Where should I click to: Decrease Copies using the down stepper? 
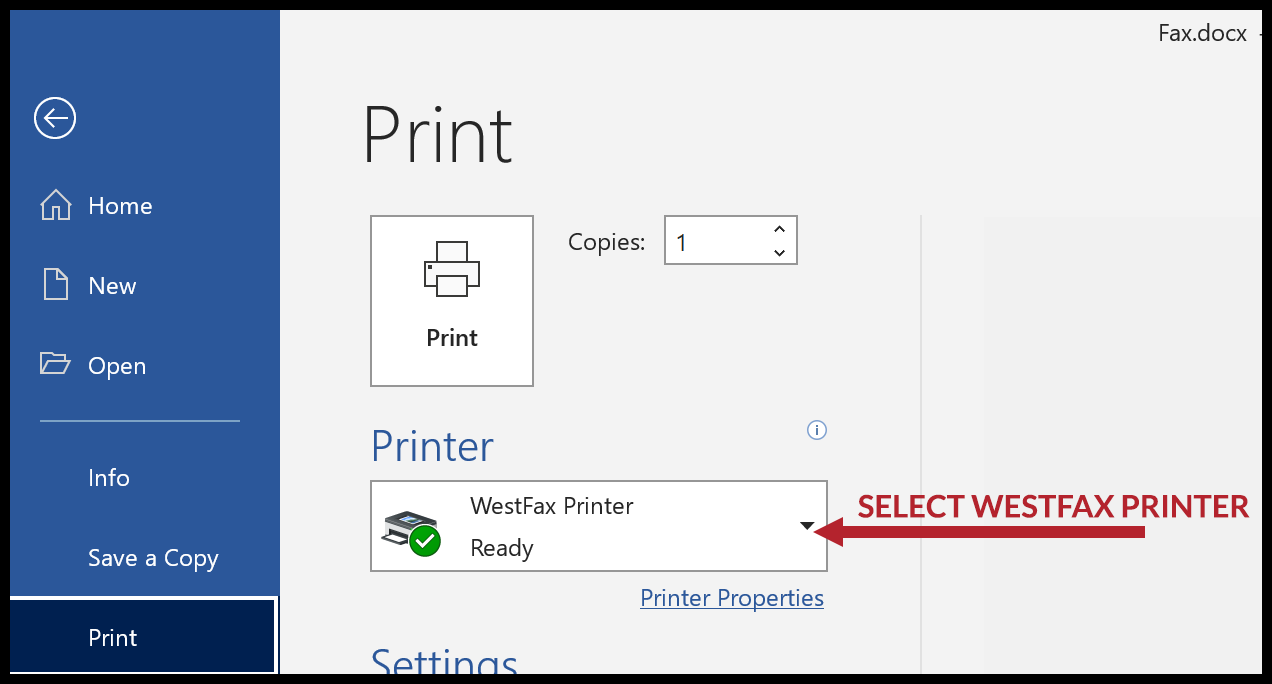click(x=779, y=251)
